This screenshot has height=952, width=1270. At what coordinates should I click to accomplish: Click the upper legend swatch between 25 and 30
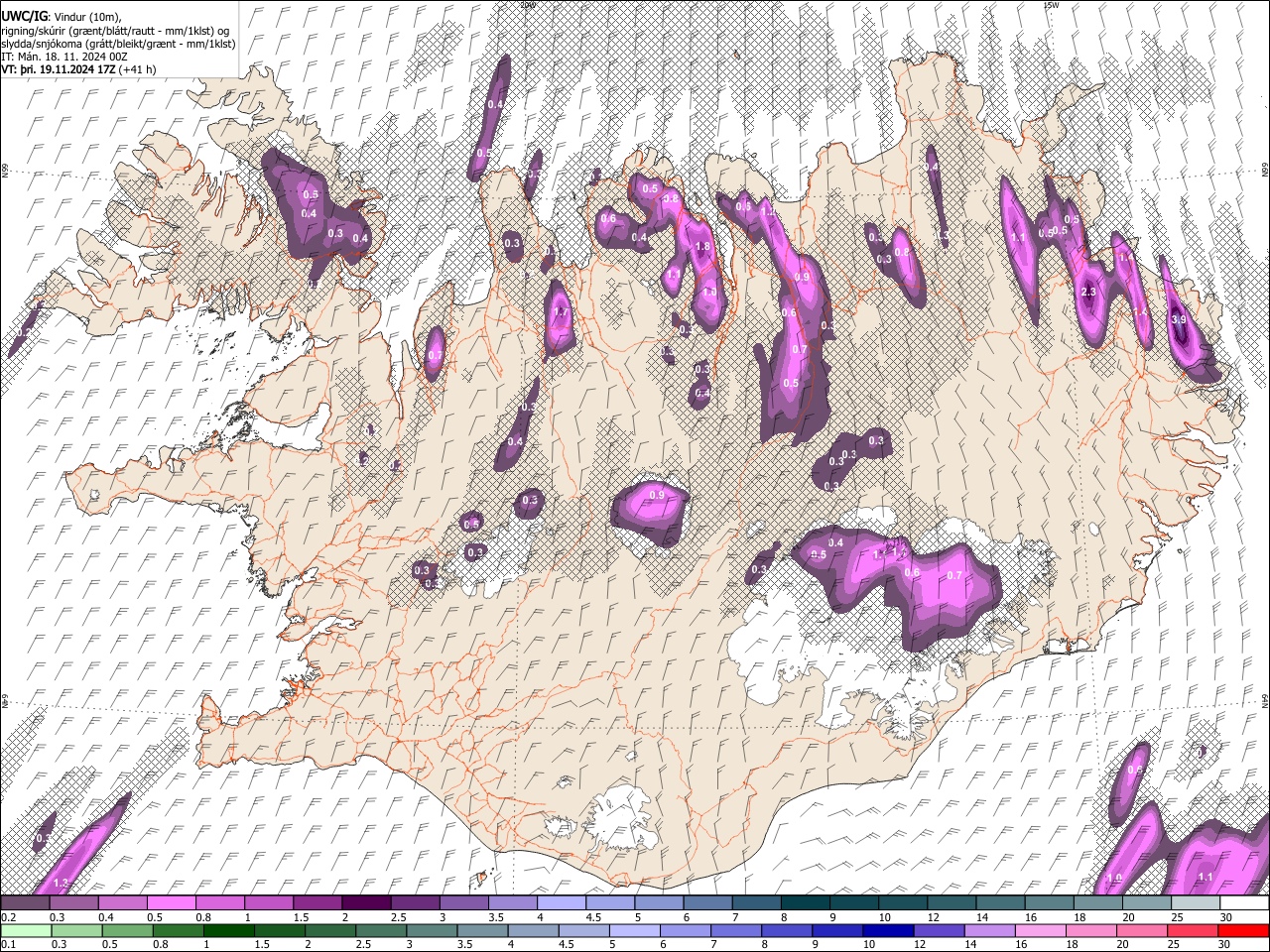pyautogui.click(x=1194, y=903)
